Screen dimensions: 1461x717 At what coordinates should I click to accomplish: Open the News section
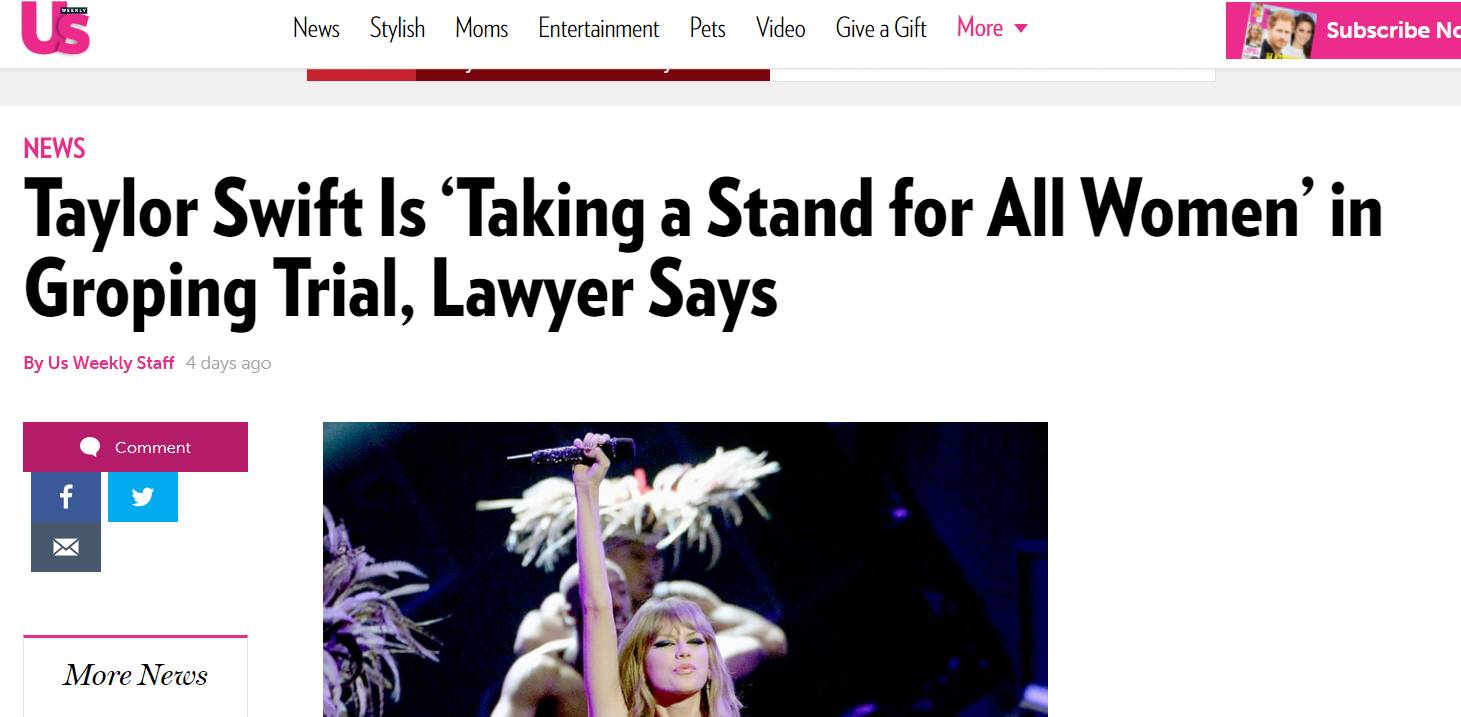(x=316, y=28)
